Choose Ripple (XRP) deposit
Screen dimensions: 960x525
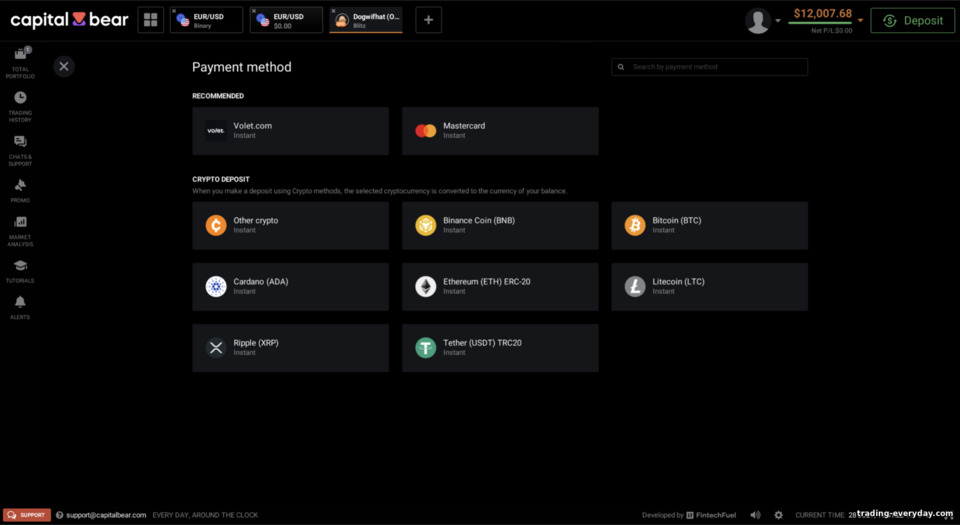(291, 348)
